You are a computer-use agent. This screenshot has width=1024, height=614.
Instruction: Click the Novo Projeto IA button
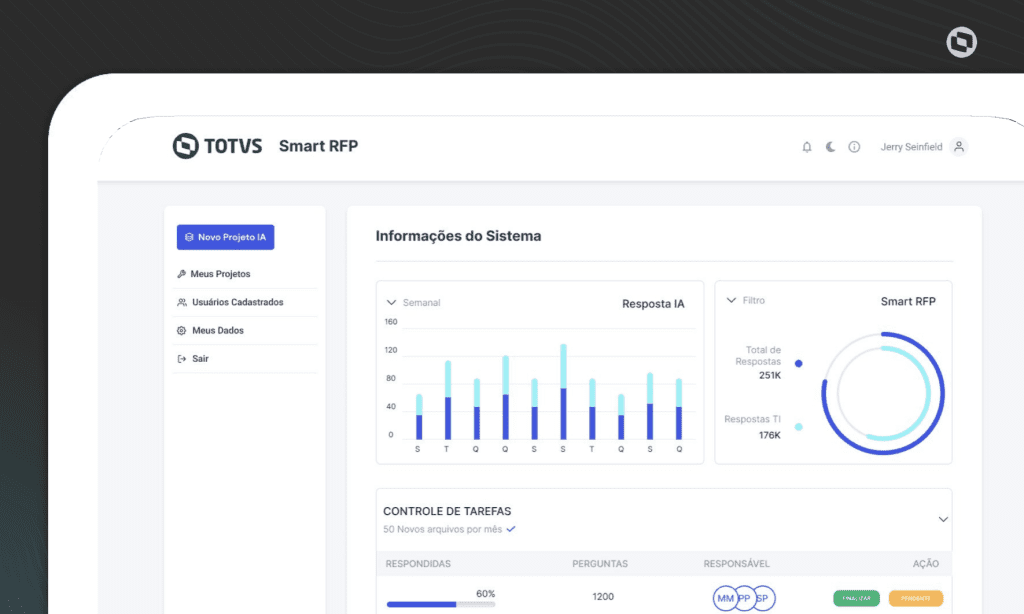coord(225,237)
